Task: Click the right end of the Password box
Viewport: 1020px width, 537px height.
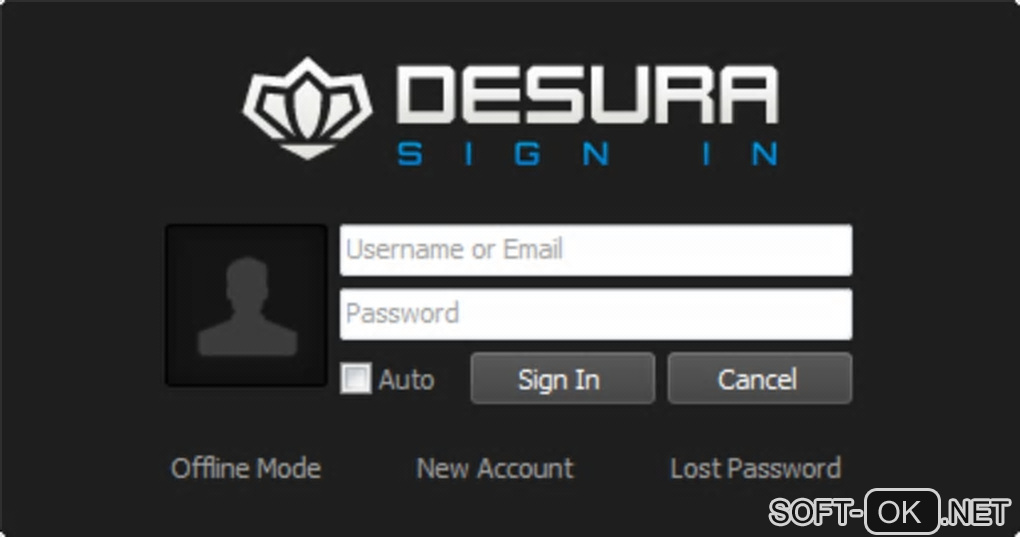Action: [839, 314]
